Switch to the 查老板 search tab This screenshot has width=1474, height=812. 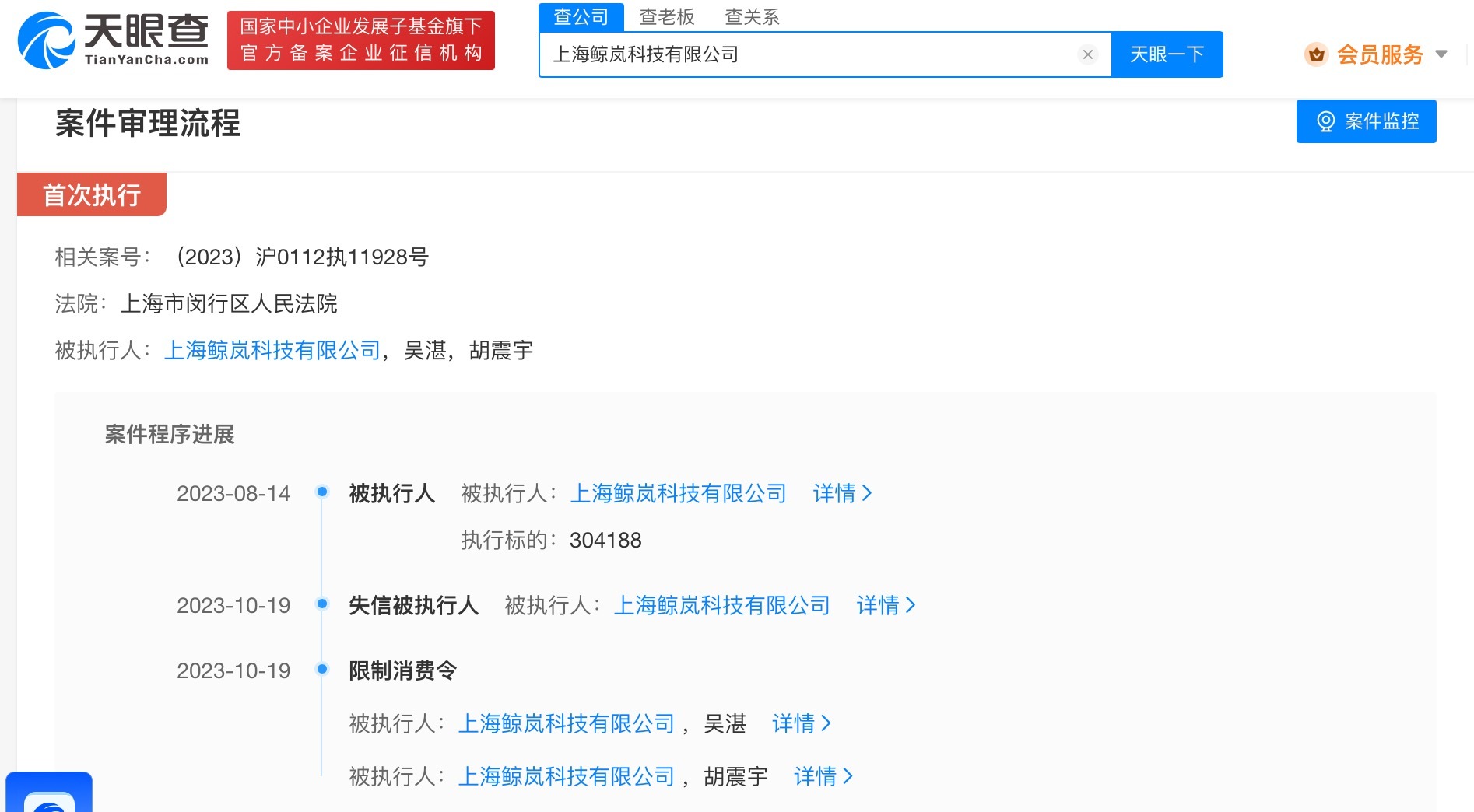[x=667, y=16]
